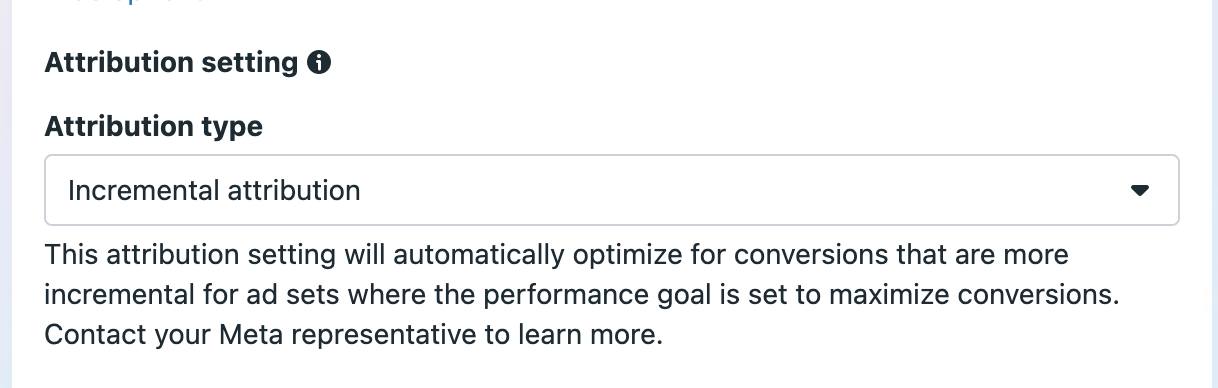Open the Incremental attribution combo box
Viewport: 1218px width, 388px height.
coord(612,190)
